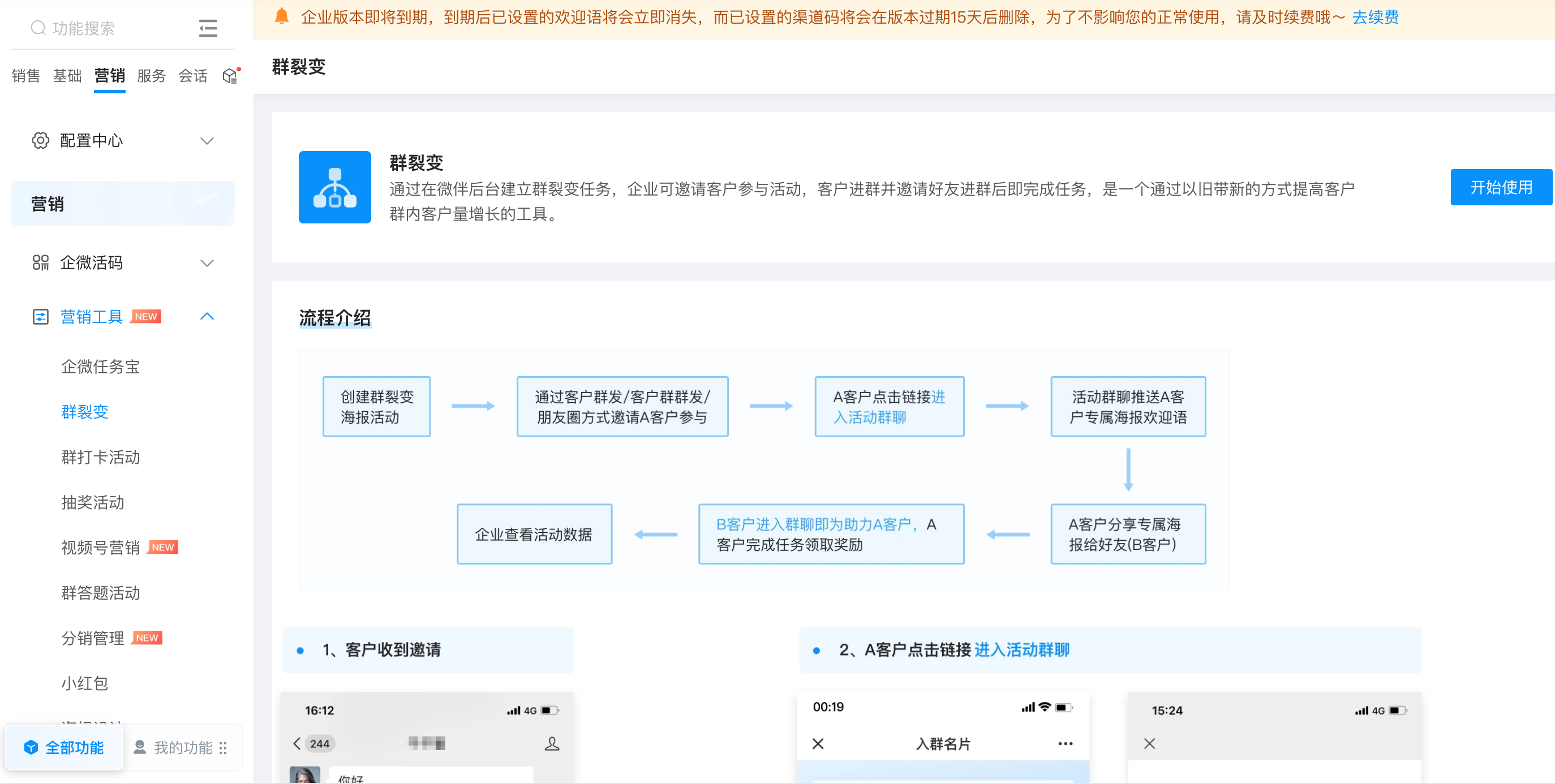The height and width of the screenshot is (784, 1555).
Task: Click the NEW badge beside 营销工具
Action: (146, 316)
